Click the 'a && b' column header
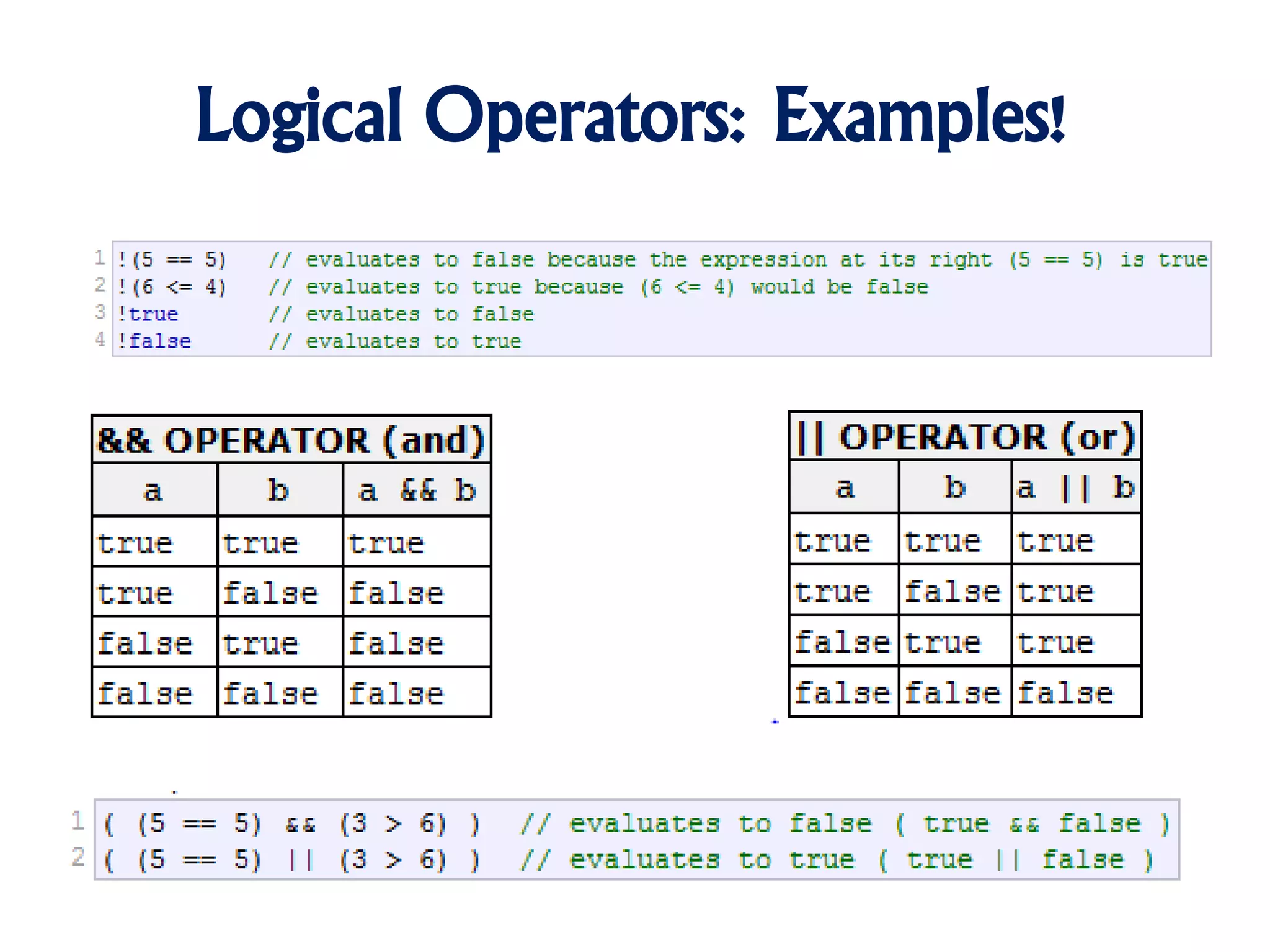The height and width of the screenshot is (952, 1270). [x=417, y=490]
